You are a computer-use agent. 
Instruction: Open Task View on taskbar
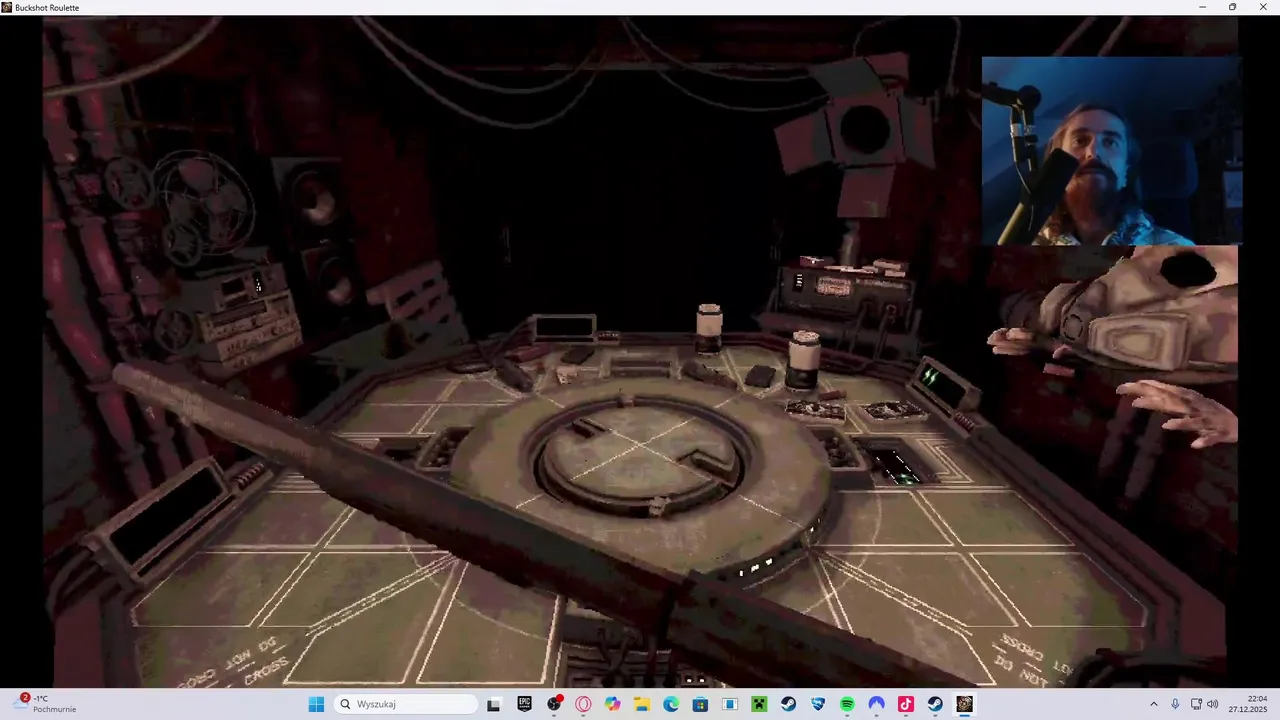pyautogui.click(x=493, y=704)
